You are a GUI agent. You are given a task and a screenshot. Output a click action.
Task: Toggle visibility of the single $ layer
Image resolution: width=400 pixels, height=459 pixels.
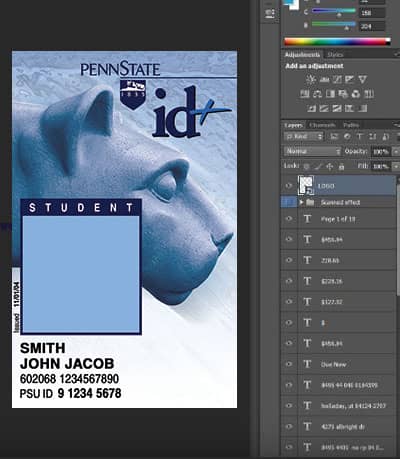click(289, 323)
